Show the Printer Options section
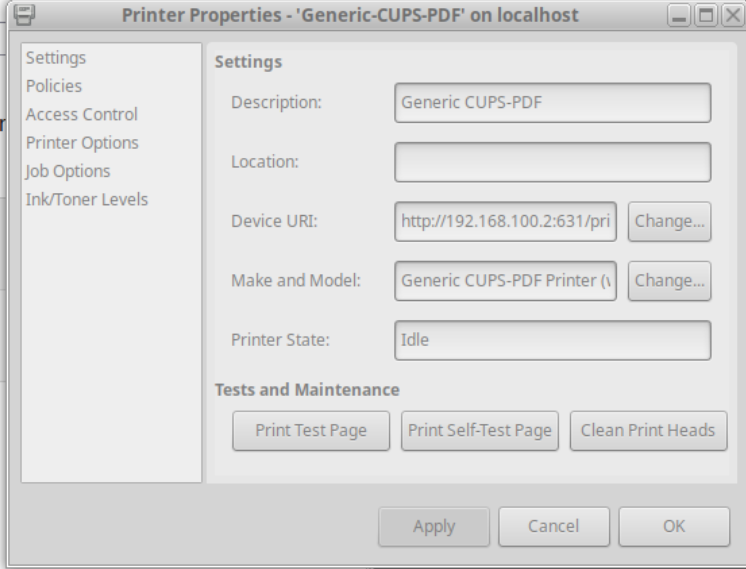The height and width of the screenshot is (569, 746). pos(82,143)
